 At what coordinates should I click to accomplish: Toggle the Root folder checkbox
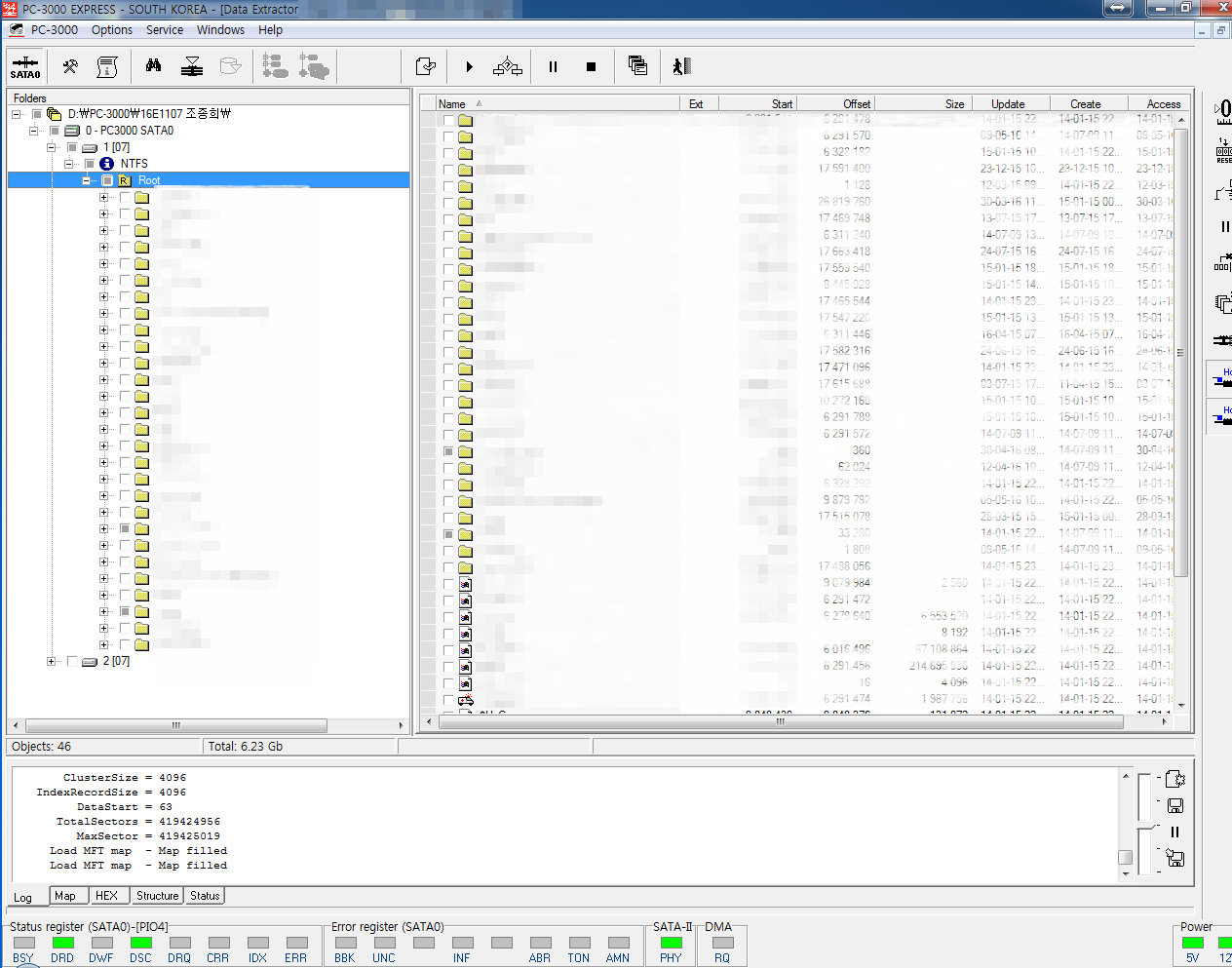(107, 180)
